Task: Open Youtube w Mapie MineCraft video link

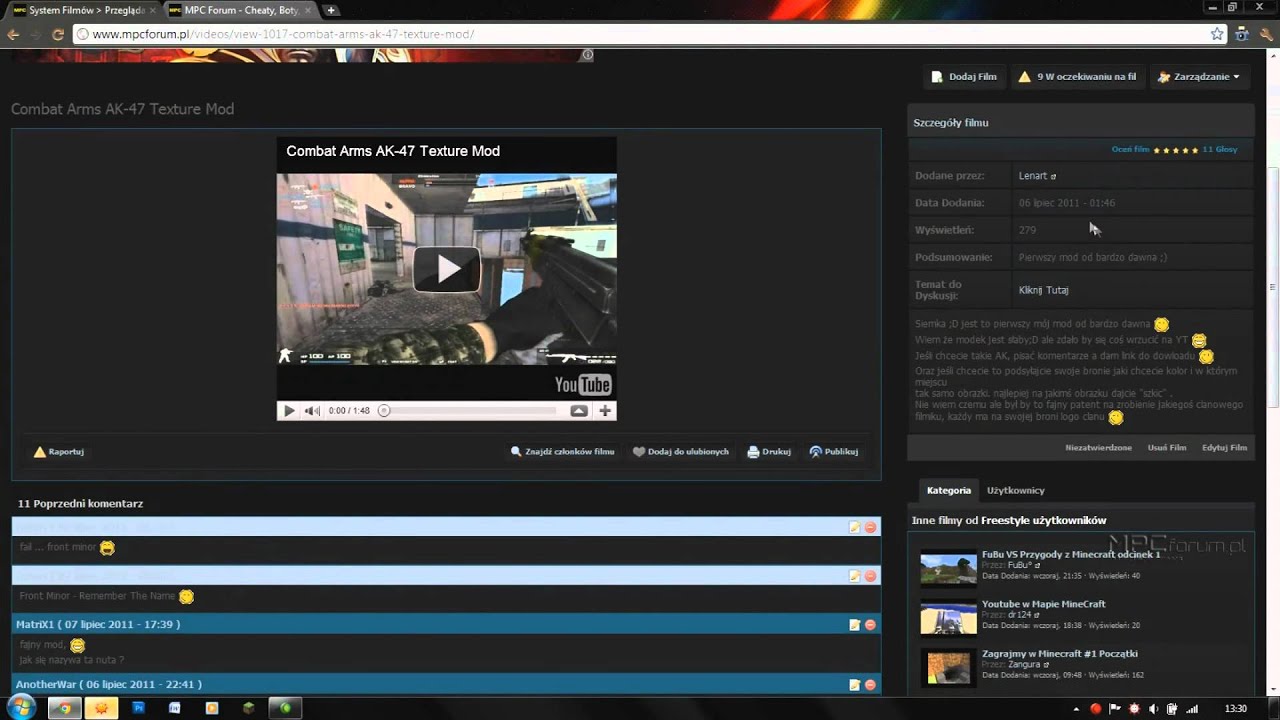Action: pyautogui.click(x=1044, y=604)
